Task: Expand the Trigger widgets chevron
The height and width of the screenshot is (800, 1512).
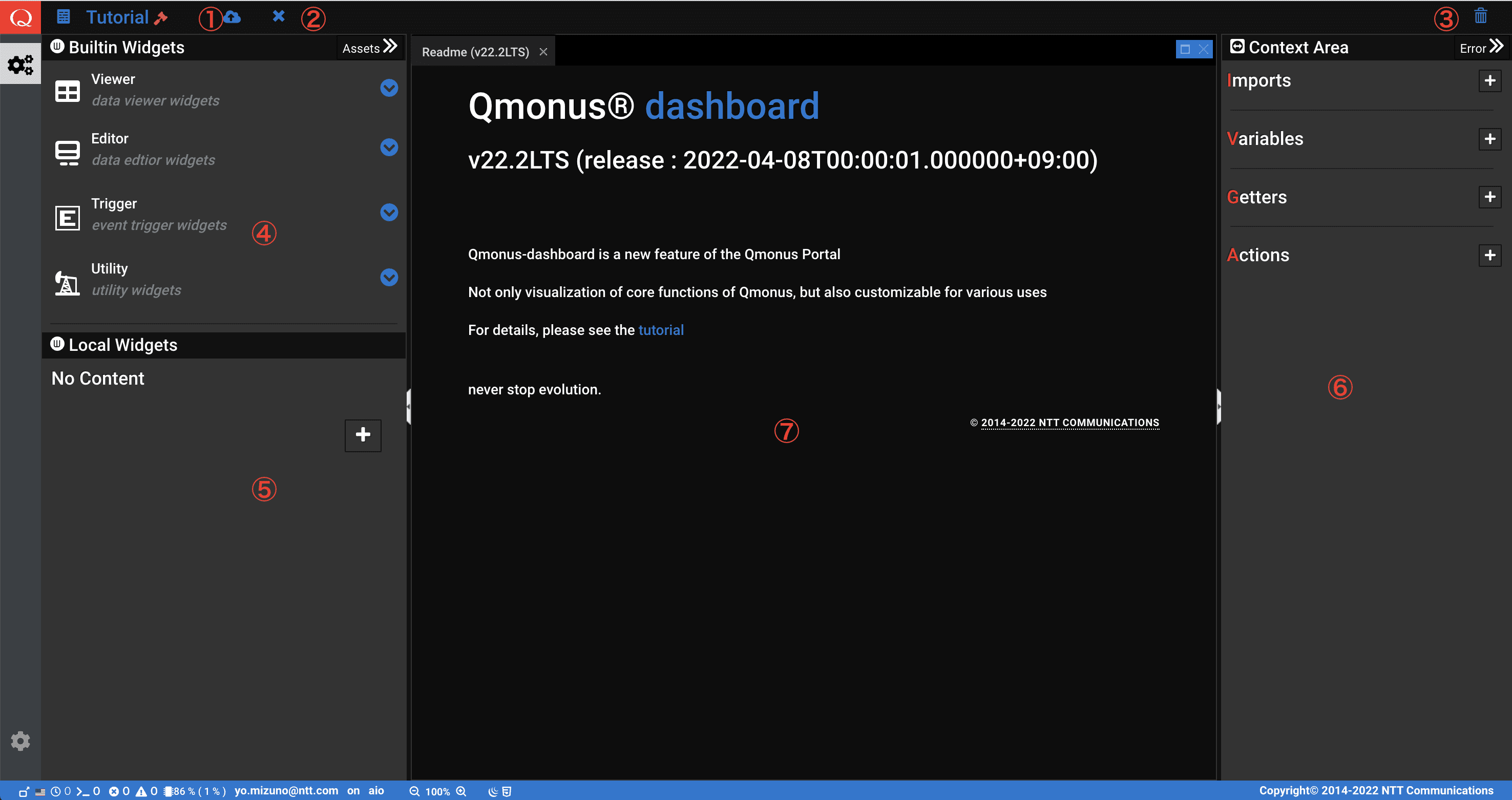Action: point(389,213)
